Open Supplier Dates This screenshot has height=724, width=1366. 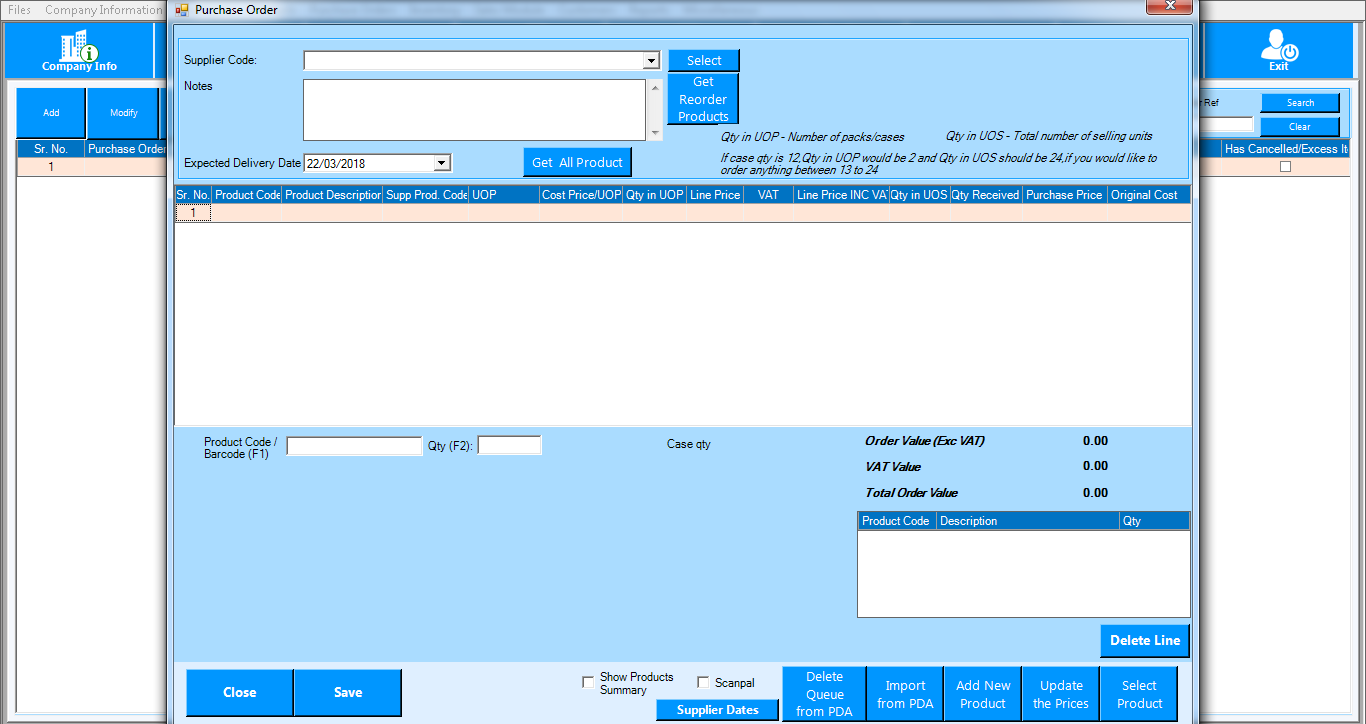[717, 710]
